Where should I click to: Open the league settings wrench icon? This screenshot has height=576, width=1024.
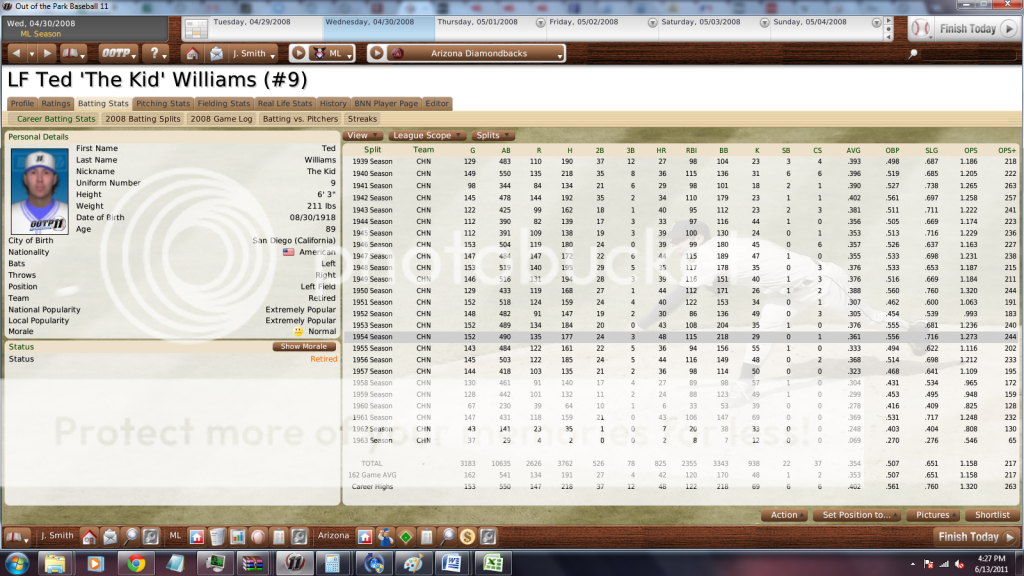[299, 537]
